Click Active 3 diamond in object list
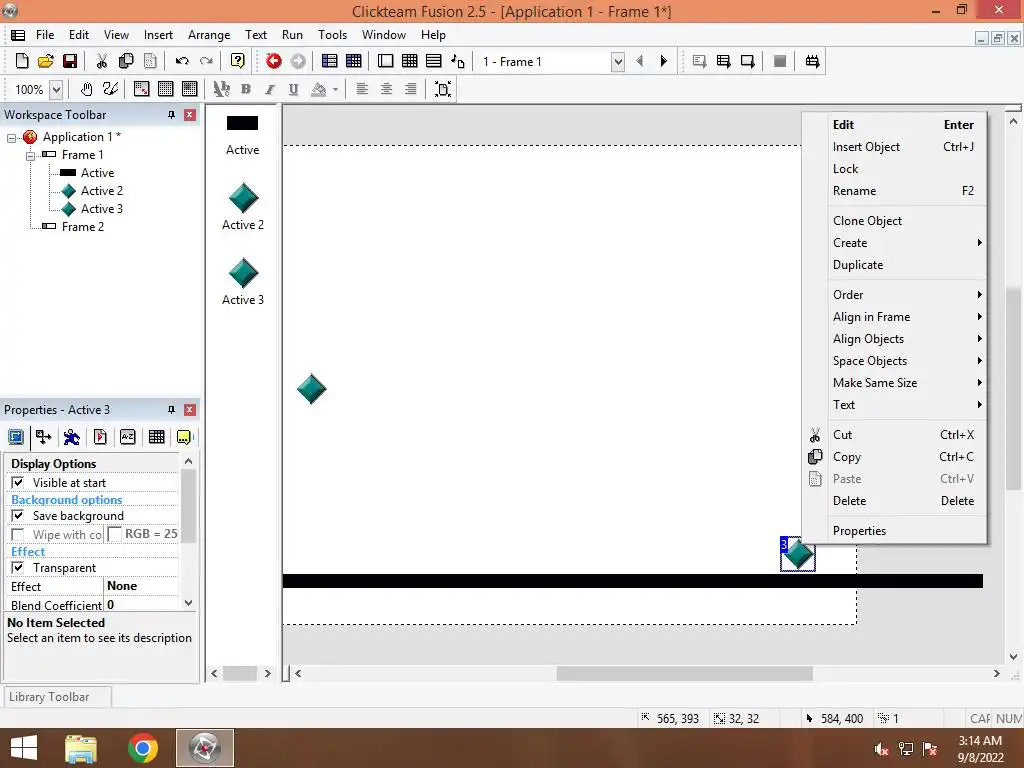 coord(243,273)
